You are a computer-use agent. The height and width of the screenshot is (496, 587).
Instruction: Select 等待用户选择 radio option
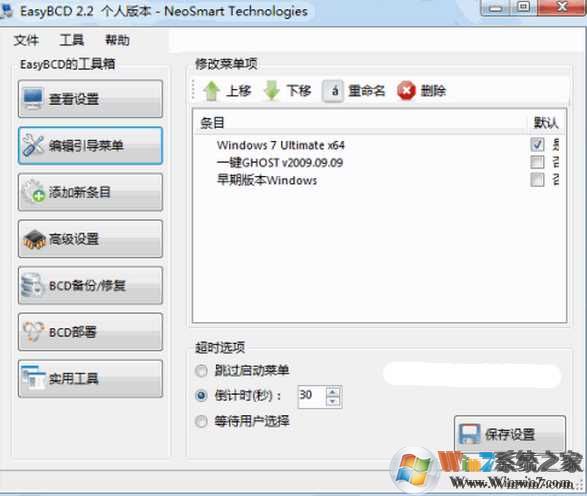201,422
